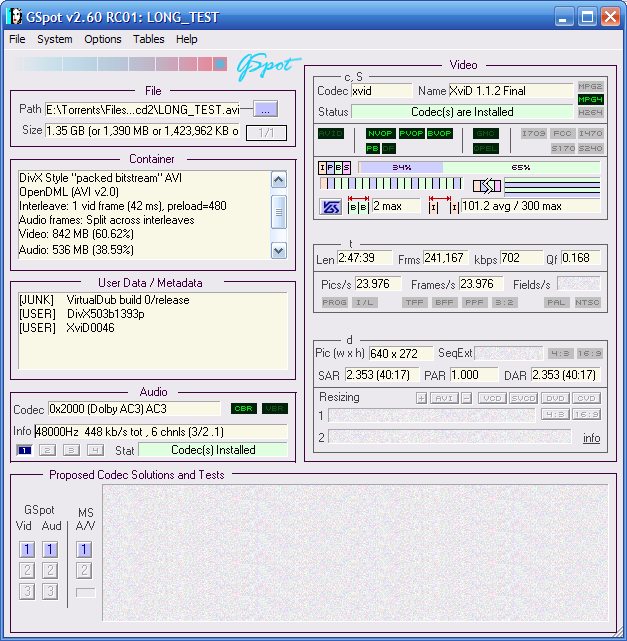Select audio stream 3 toggle
This screenshot has width=627, height=641.
click(71, 450)
